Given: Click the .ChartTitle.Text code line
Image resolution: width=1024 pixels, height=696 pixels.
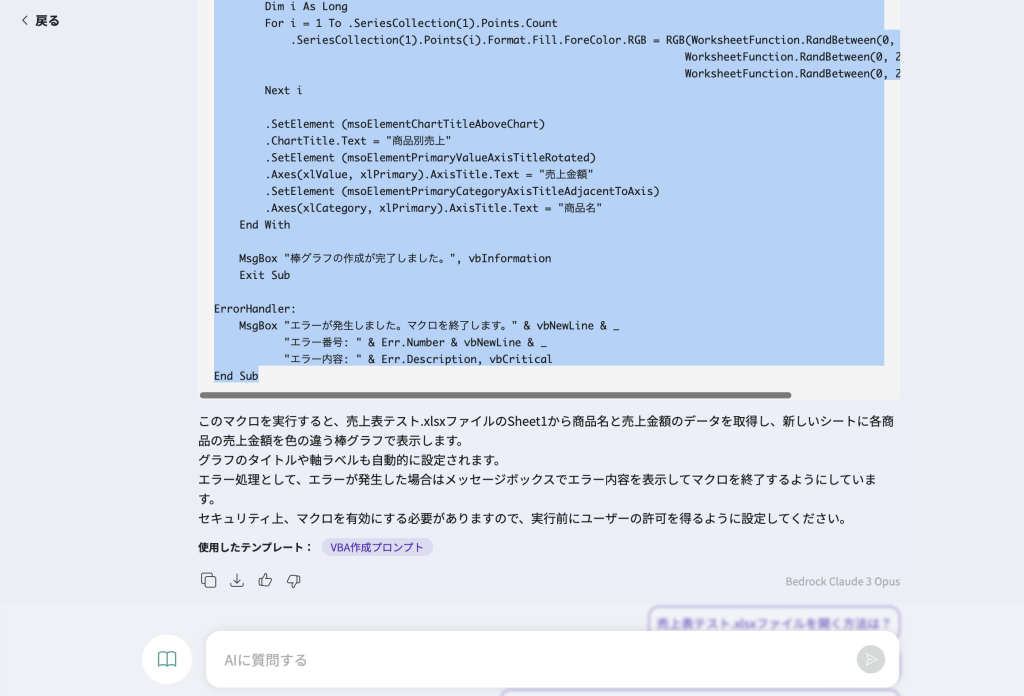Looking at the screenshot, I should click(358, 141).
